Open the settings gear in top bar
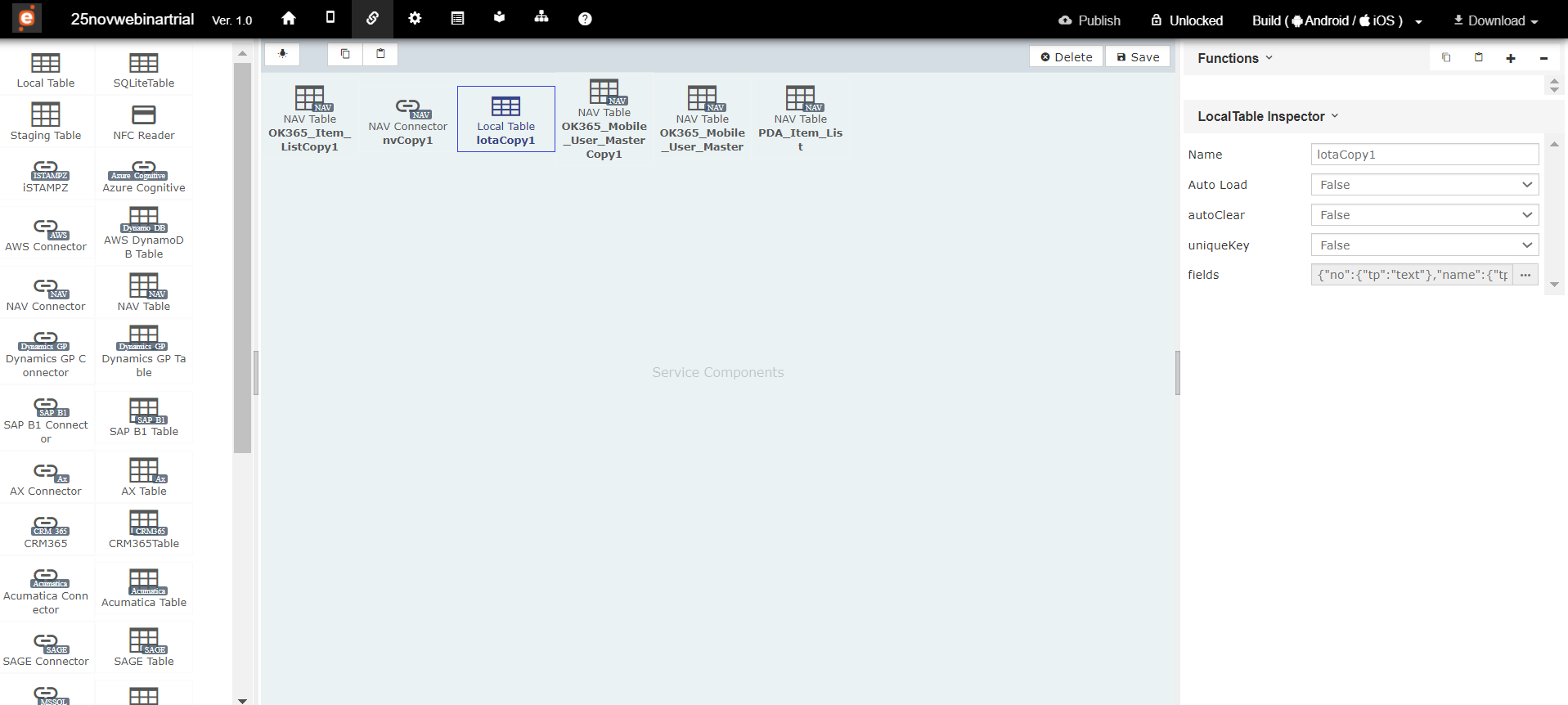1568x705 pixels. 415,18
